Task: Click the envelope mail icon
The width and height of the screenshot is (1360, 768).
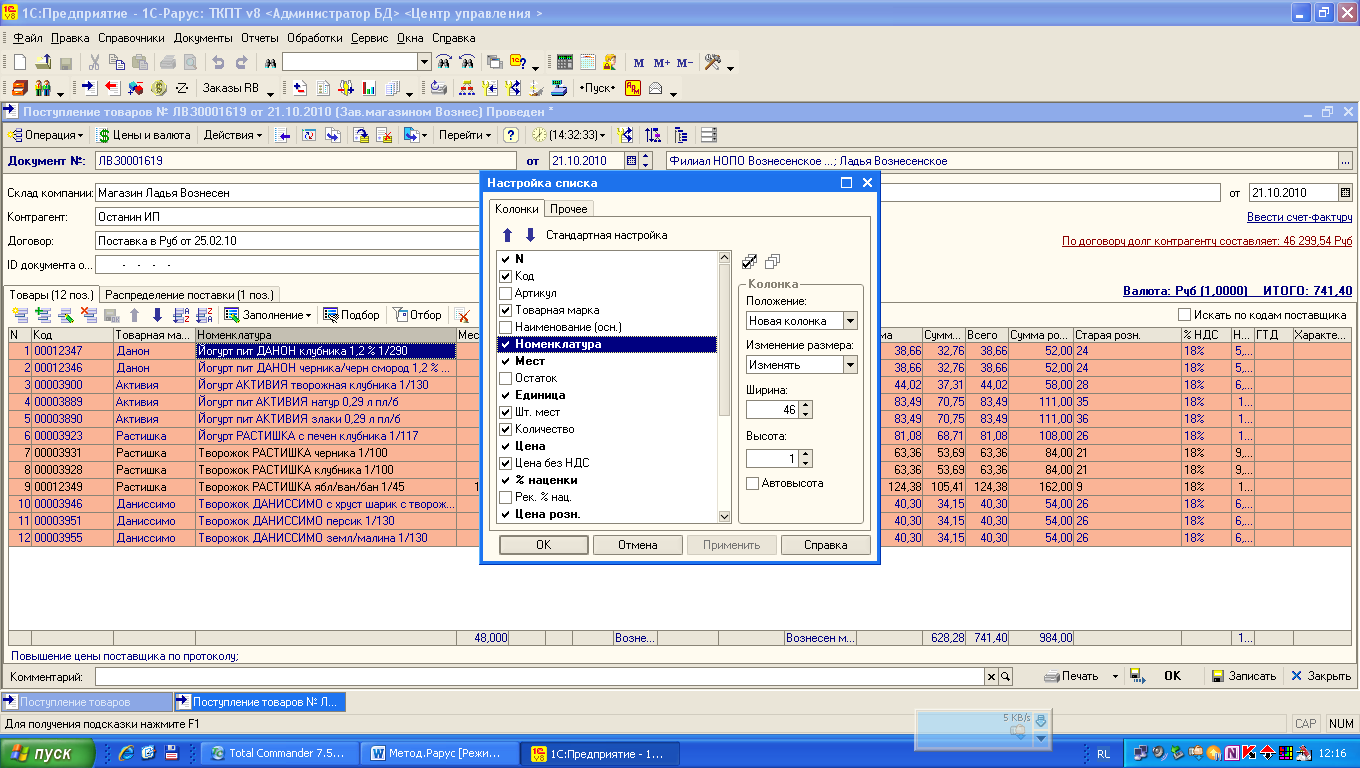Action: [656, 88]
